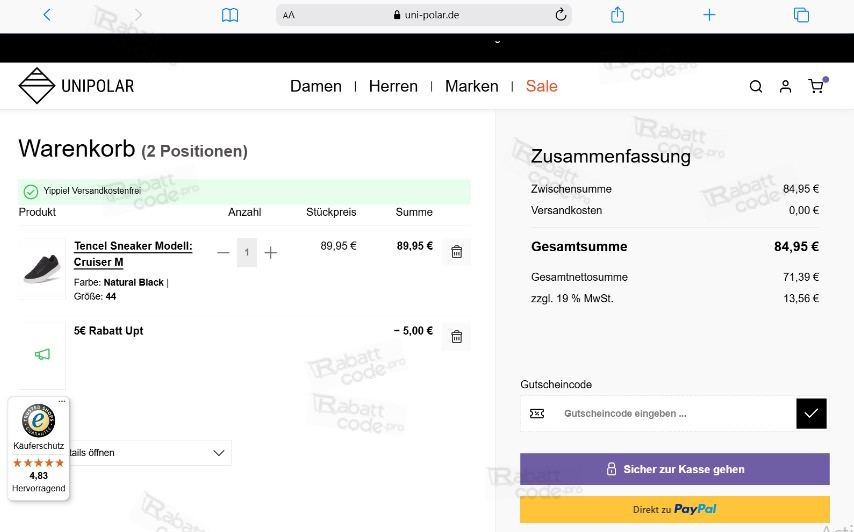Show all tabs via the tabs overview icon
854x532 pixels.
[x=801, y=15]
